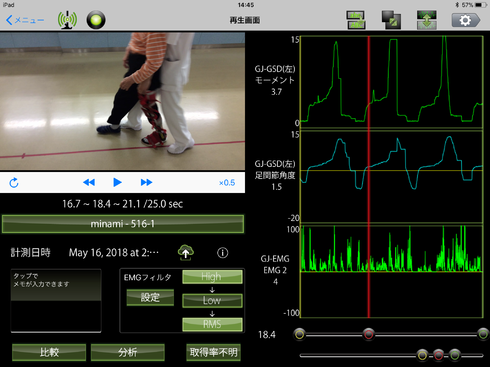This screenshot has width=490, height=367.
Task: Tap the gait video frame
Action: point(122,101)
